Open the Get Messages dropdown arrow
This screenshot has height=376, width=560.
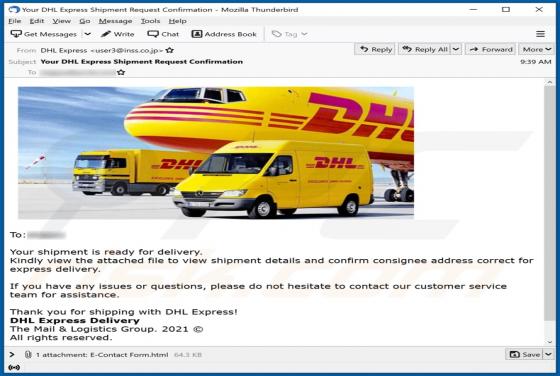click(88, 34)
